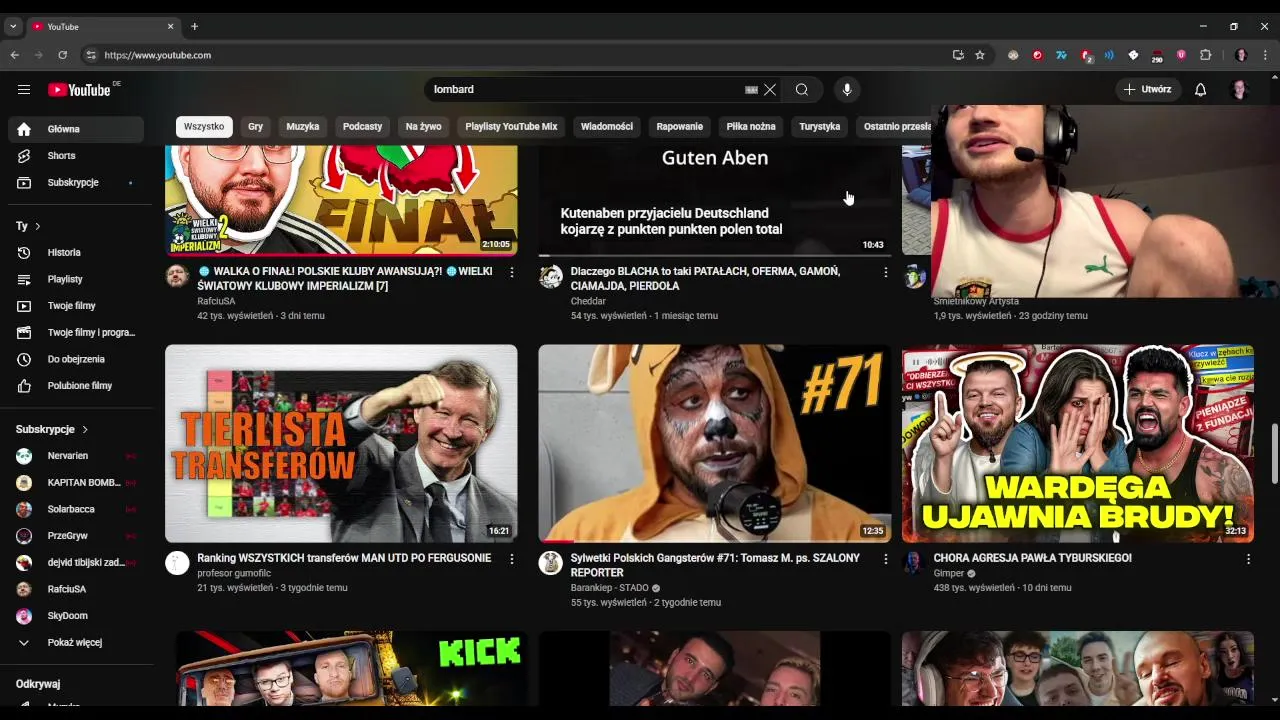The width and height of the screenshot is (1280, 720).
Task: Click the search magnifier button
Action: 802,90
